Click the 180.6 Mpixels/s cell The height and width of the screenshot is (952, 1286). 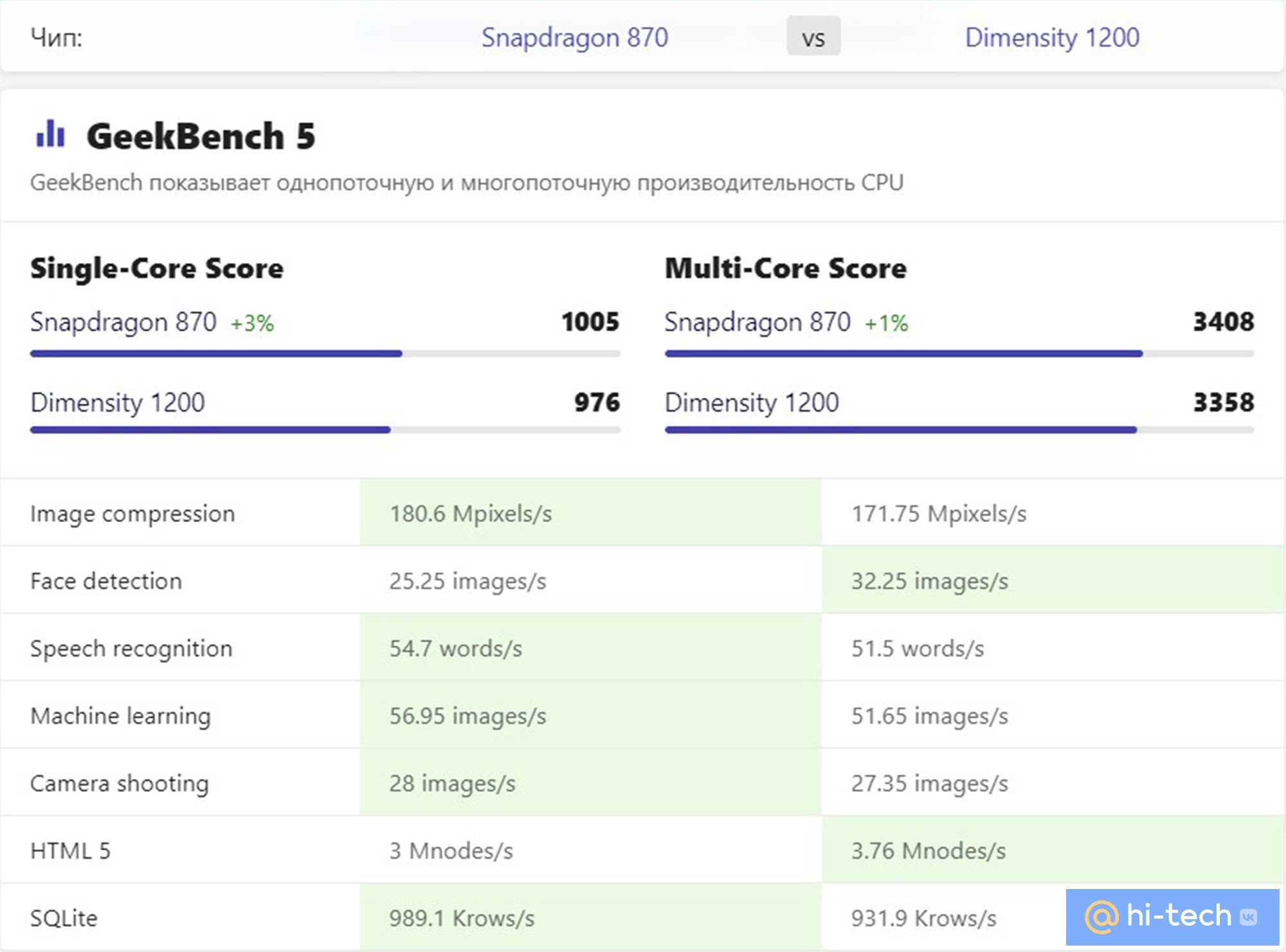(x=591, y=512)
